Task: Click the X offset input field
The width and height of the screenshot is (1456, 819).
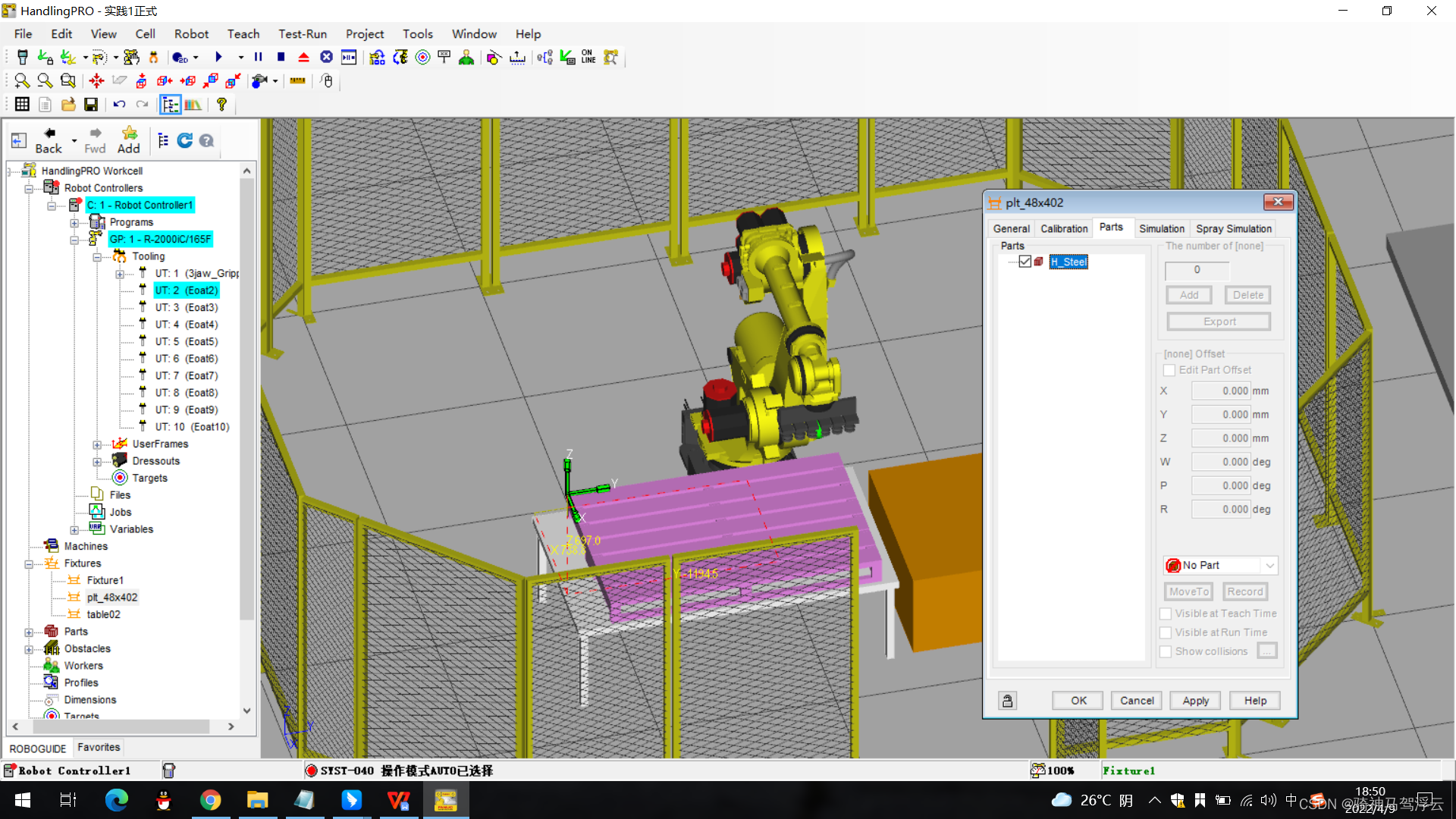Action: click(1221, 391)
